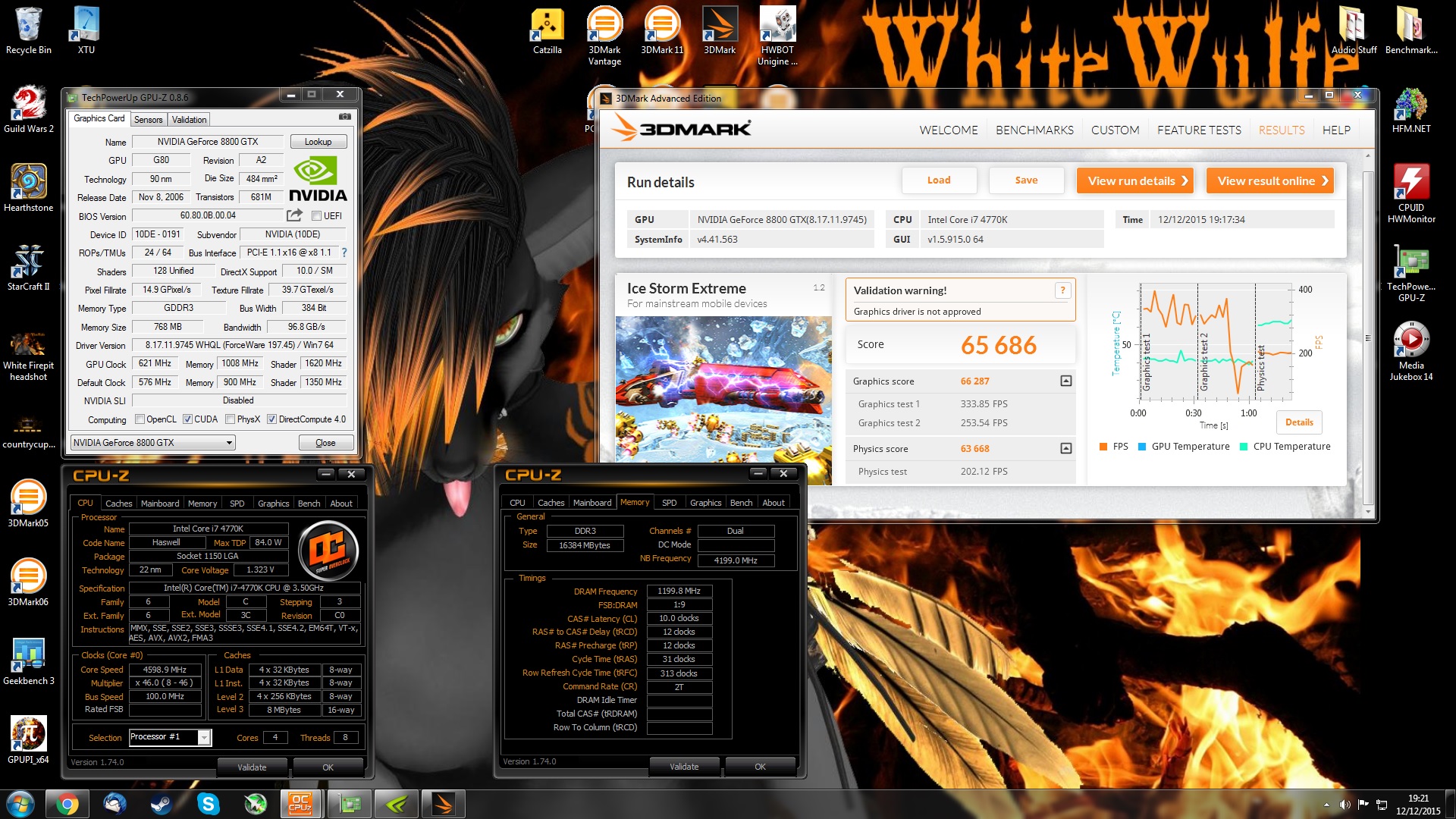Open the 3DMark 11 desktop icon
The width and height of the screenshot is (1456, 819).
click(662, 32)
